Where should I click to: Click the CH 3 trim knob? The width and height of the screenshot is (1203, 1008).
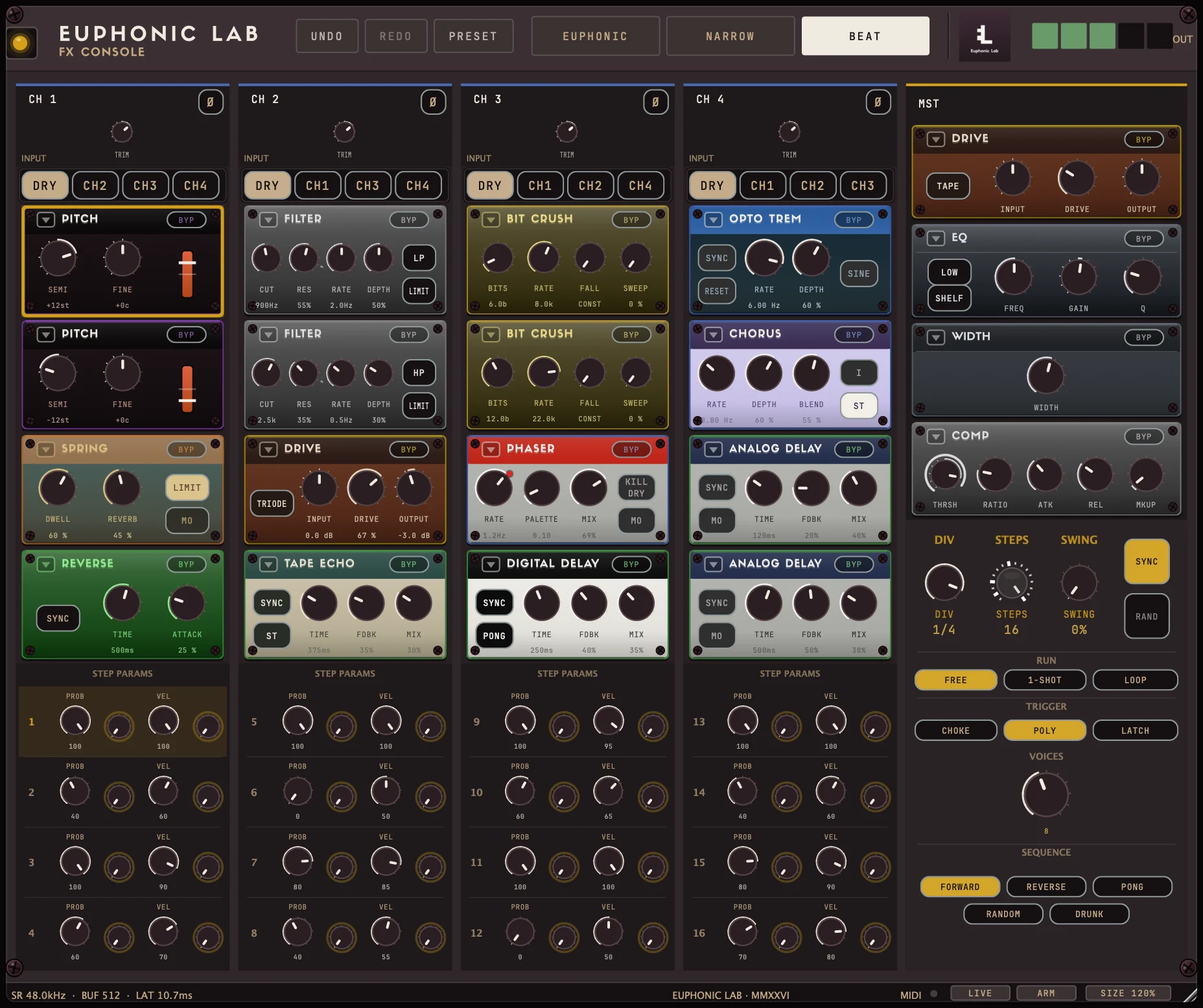(x=566, y=132)
